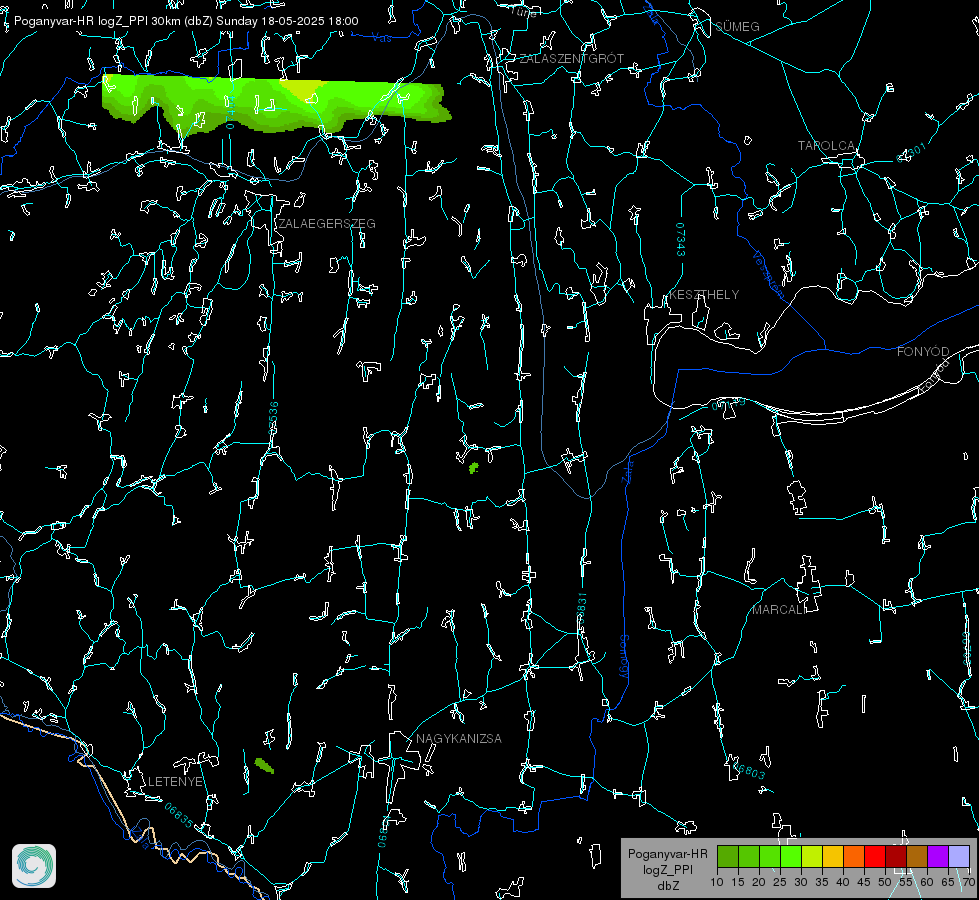Screen dimensions: 979x900
Task: Click the MARCALI city label
Action: coord(779,610)
